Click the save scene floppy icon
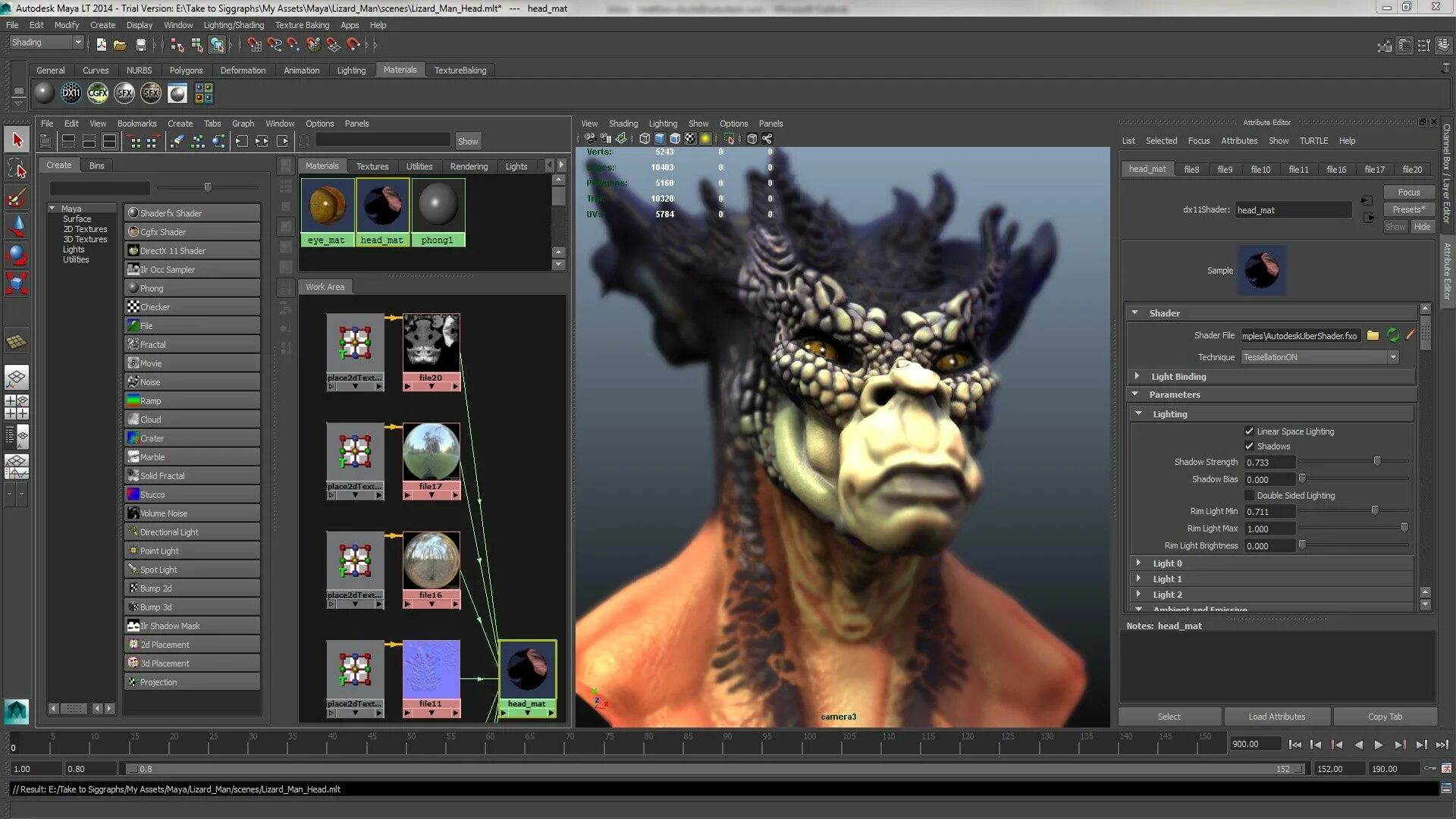The image size is (1456, 819). tap(140, 45)
